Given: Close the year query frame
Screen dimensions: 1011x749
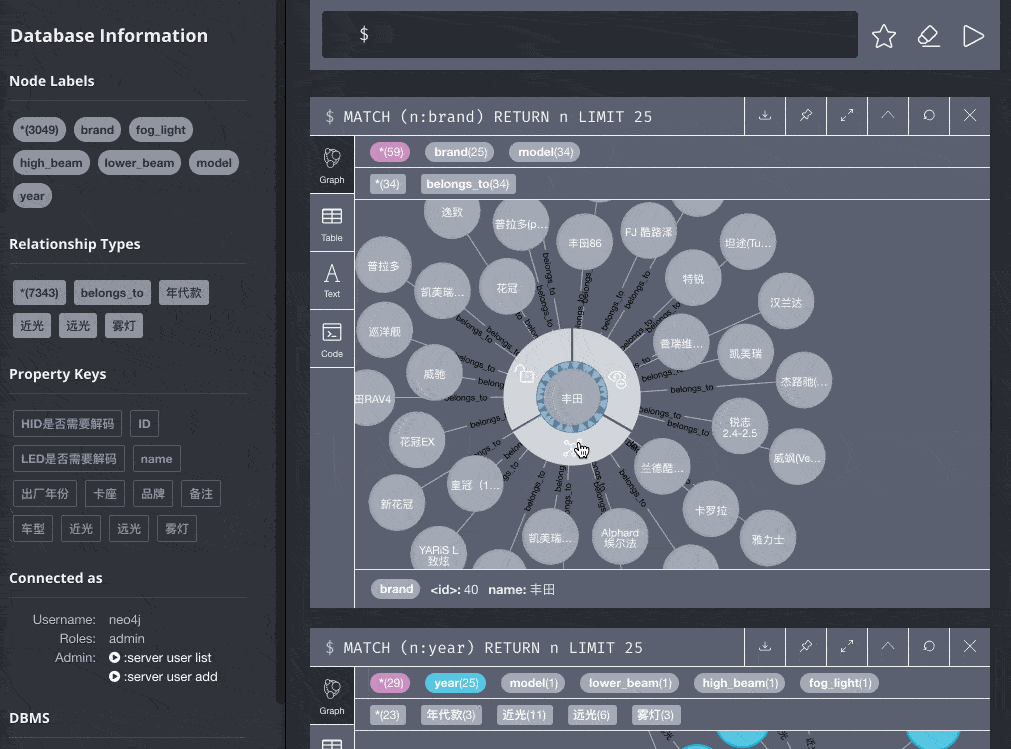Looking at the screenshot, I should (970, 647).
